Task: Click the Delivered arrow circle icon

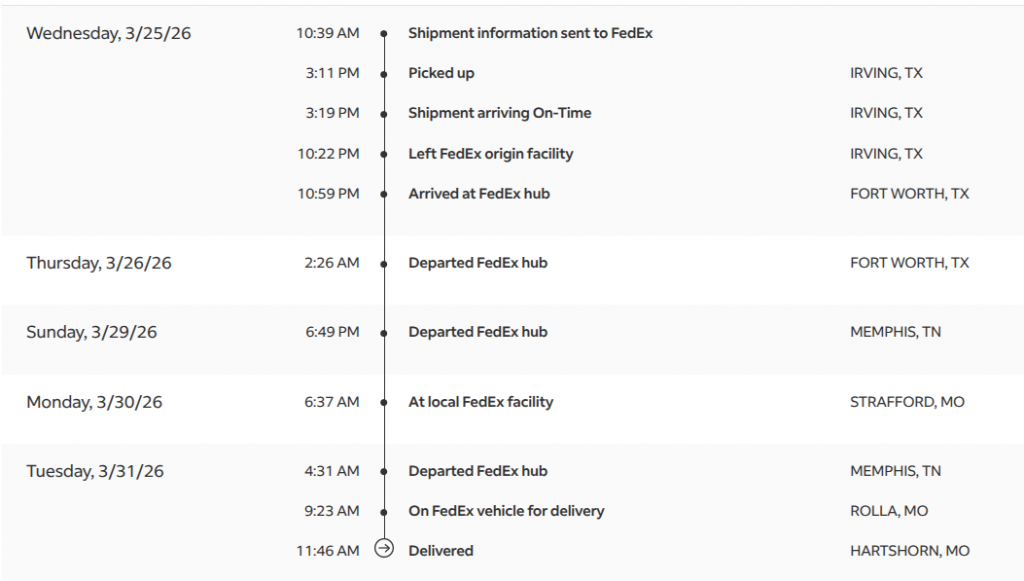Action: tap(384, 550)
